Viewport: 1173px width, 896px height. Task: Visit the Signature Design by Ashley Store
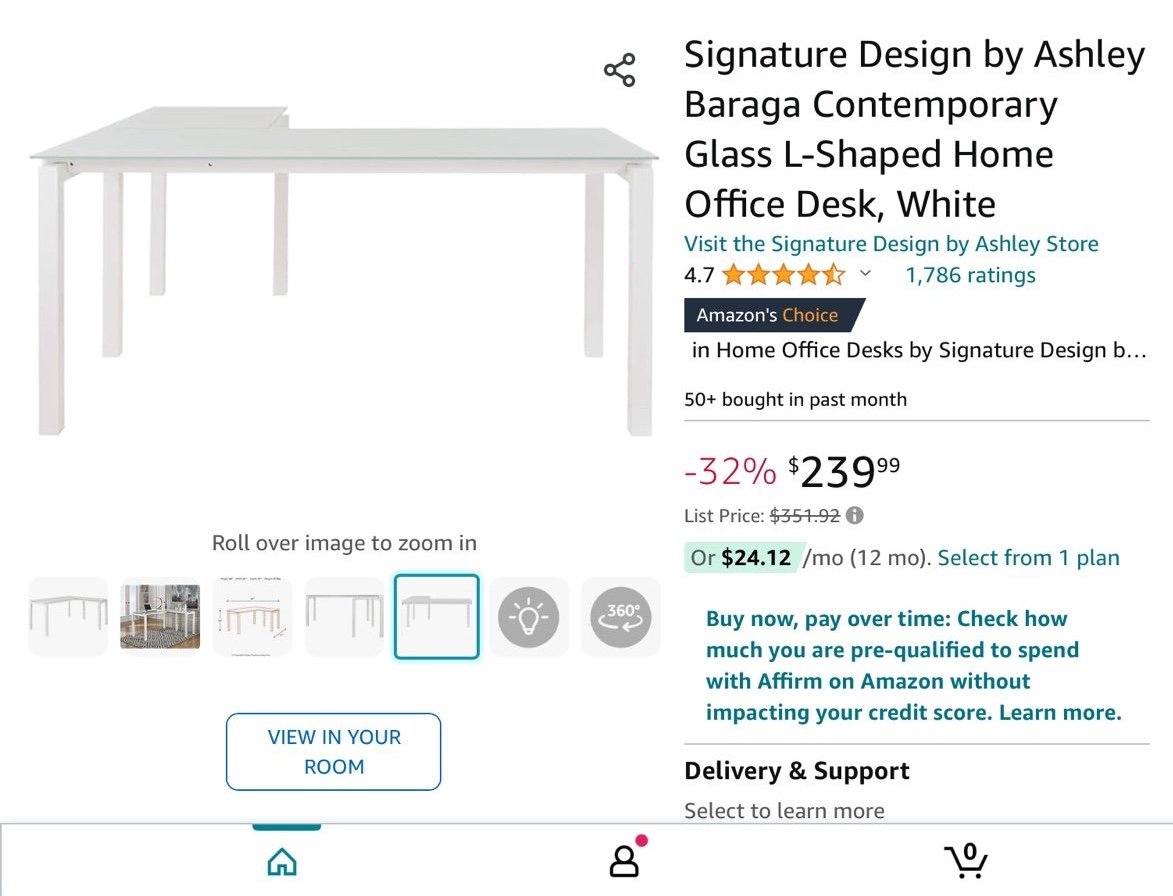891,244
